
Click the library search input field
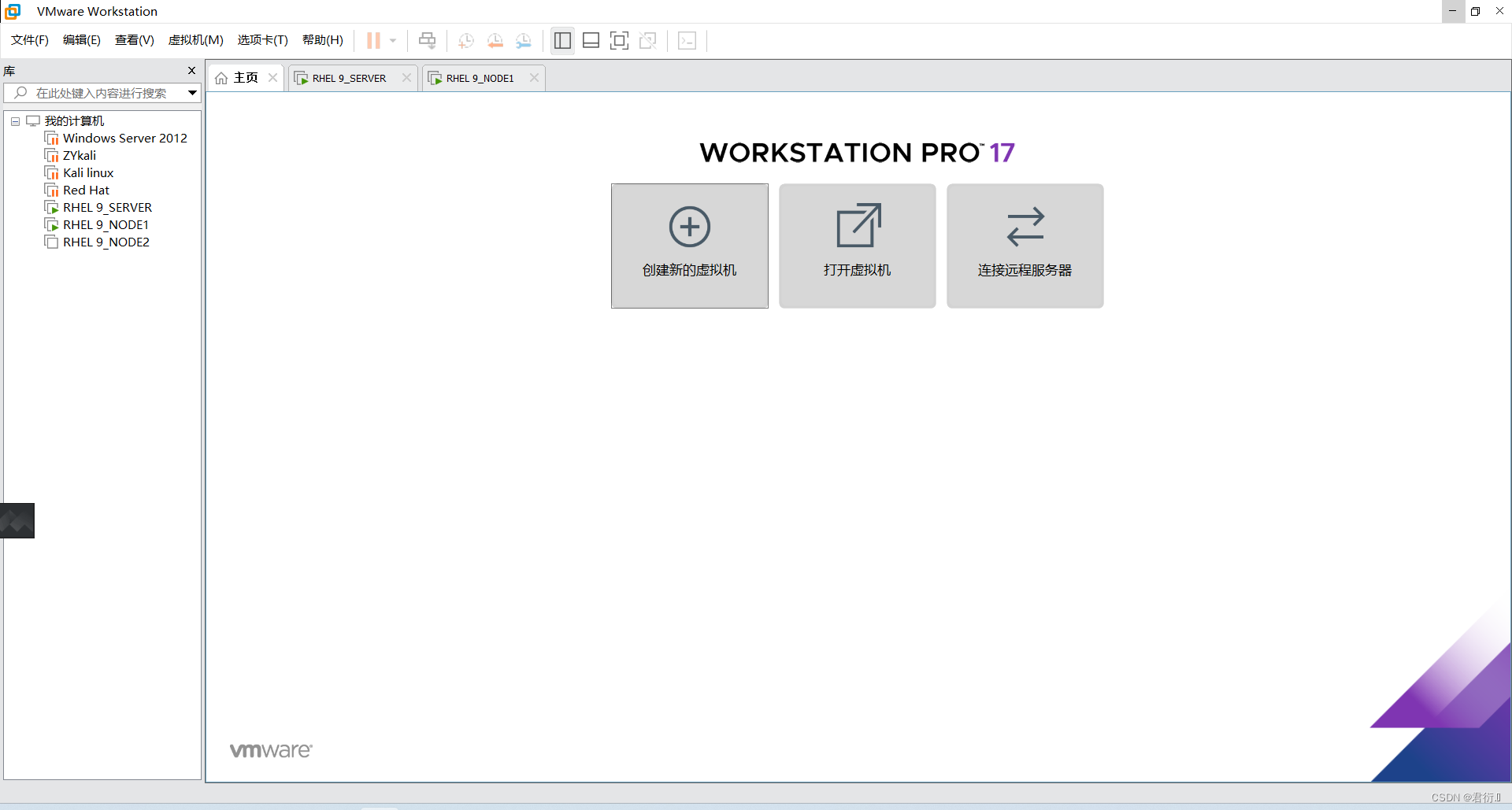[102, 93]
